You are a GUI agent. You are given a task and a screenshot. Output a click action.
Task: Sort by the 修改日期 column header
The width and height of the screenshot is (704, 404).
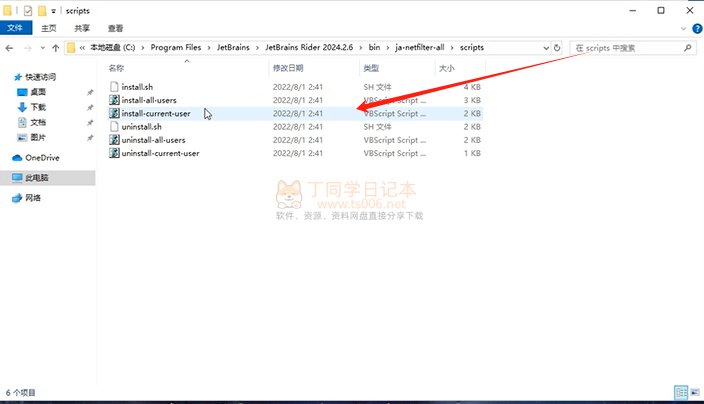288,68
